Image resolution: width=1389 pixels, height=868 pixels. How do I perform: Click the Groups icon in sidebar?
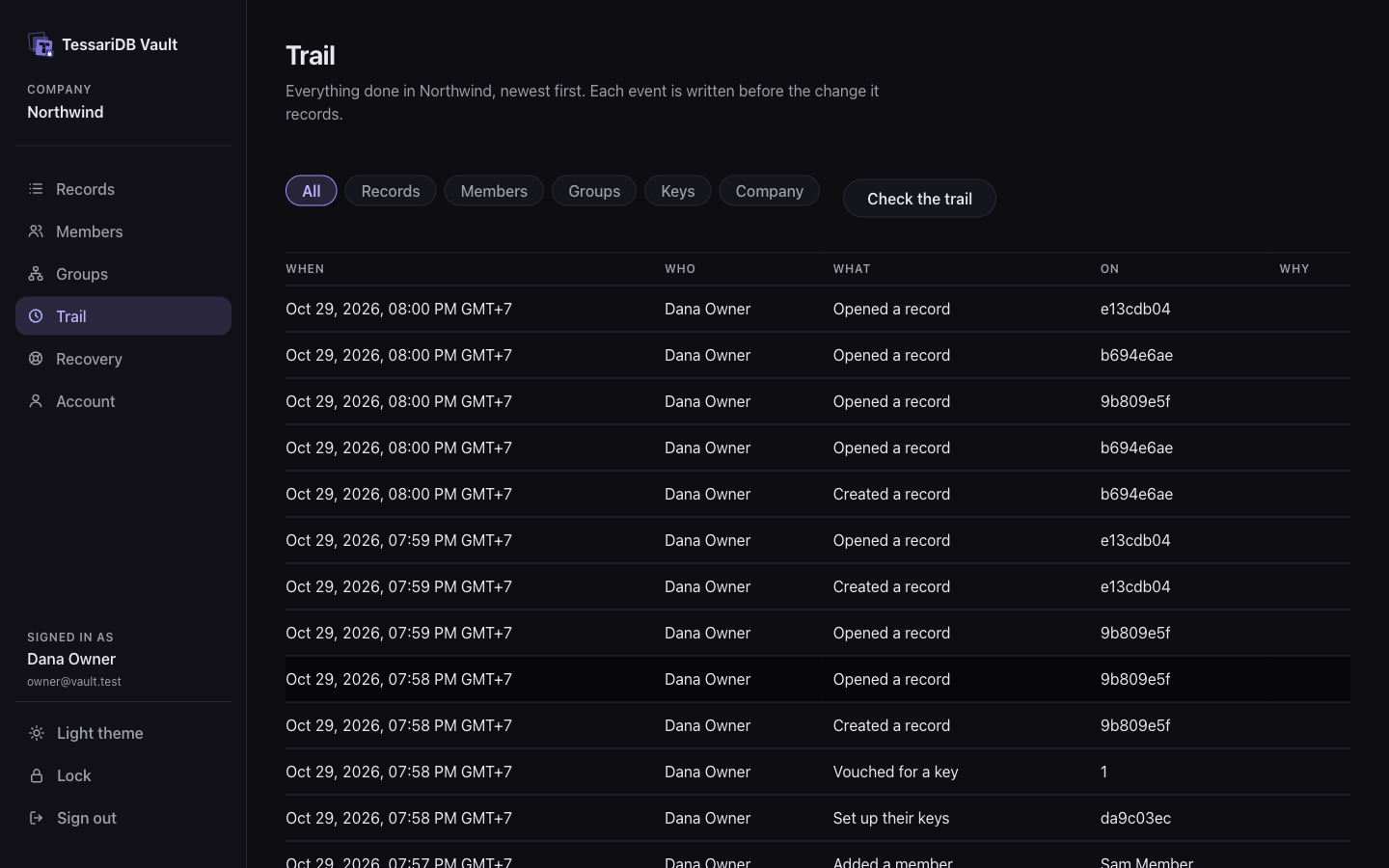tap(36, 274)
